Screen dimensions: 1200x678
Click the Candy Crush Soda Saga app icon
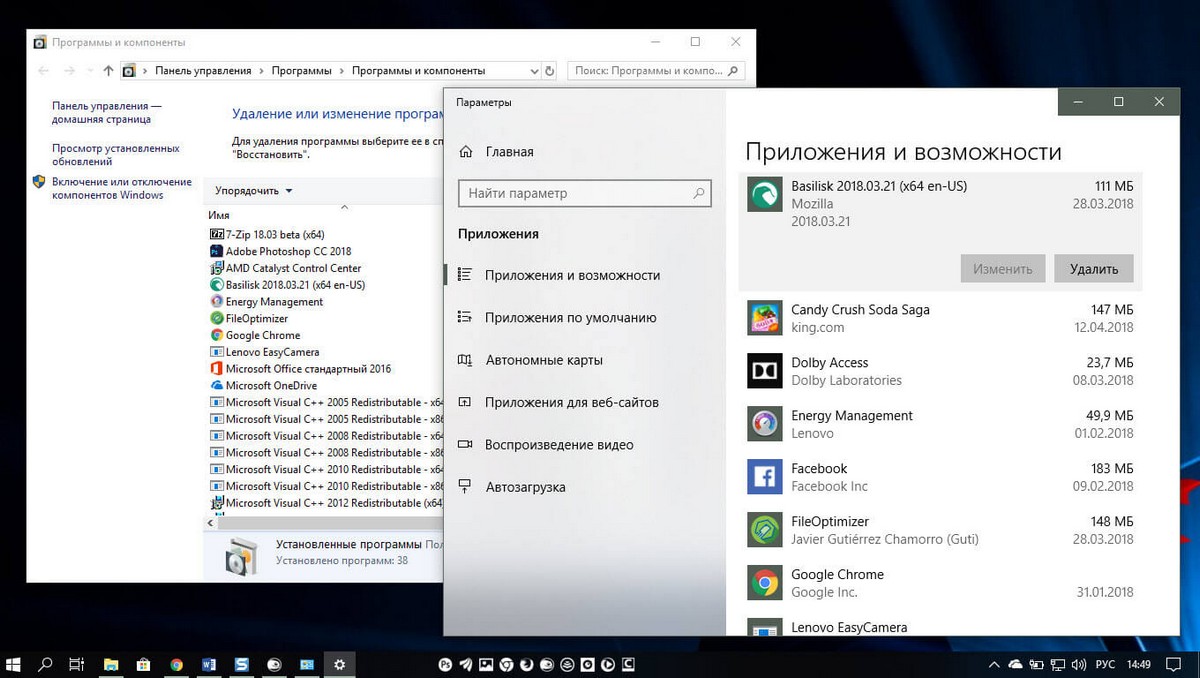tap(765, 318)
